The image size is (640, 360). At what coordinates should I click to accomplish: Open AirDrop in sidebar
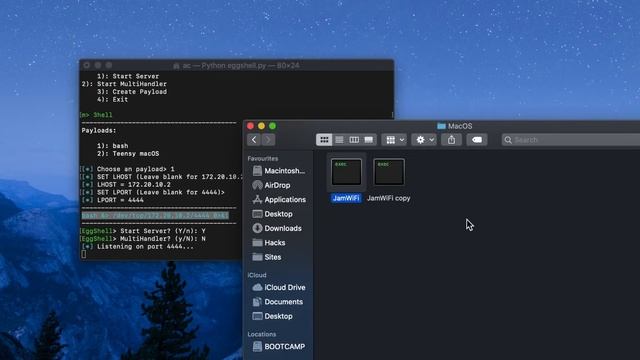click(272, 185)
